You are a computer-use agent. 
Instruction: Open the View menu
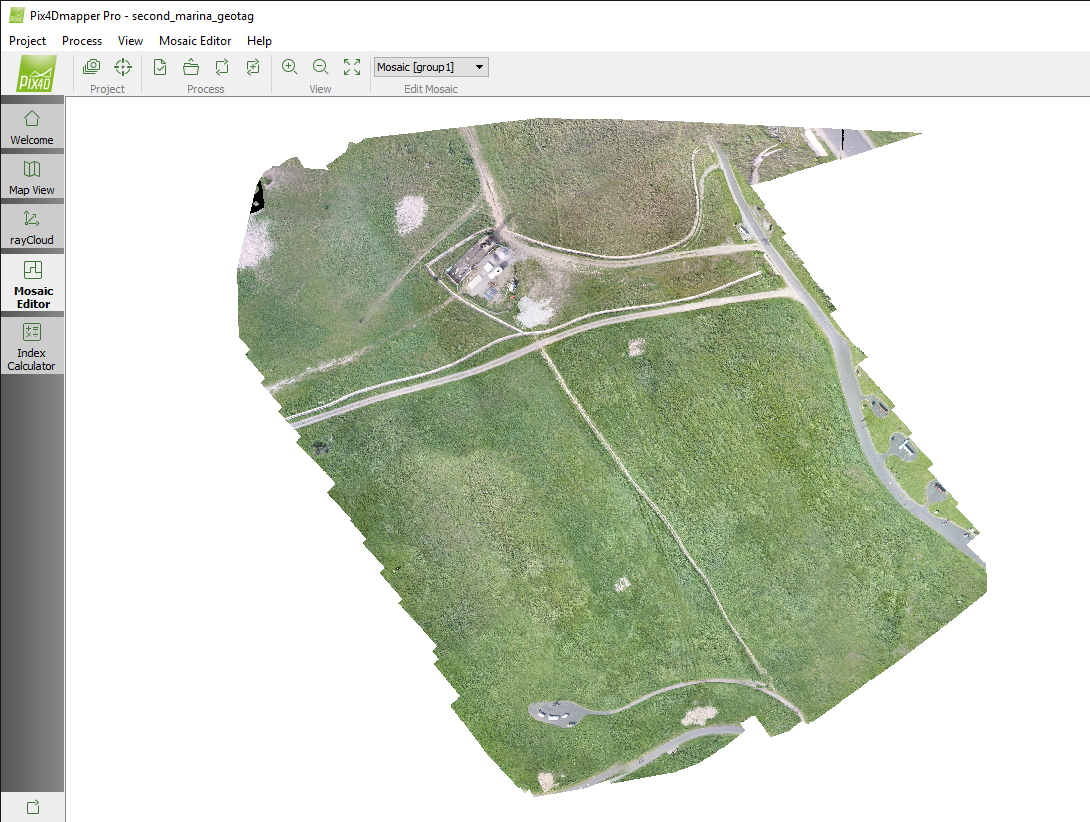(130, 41)
